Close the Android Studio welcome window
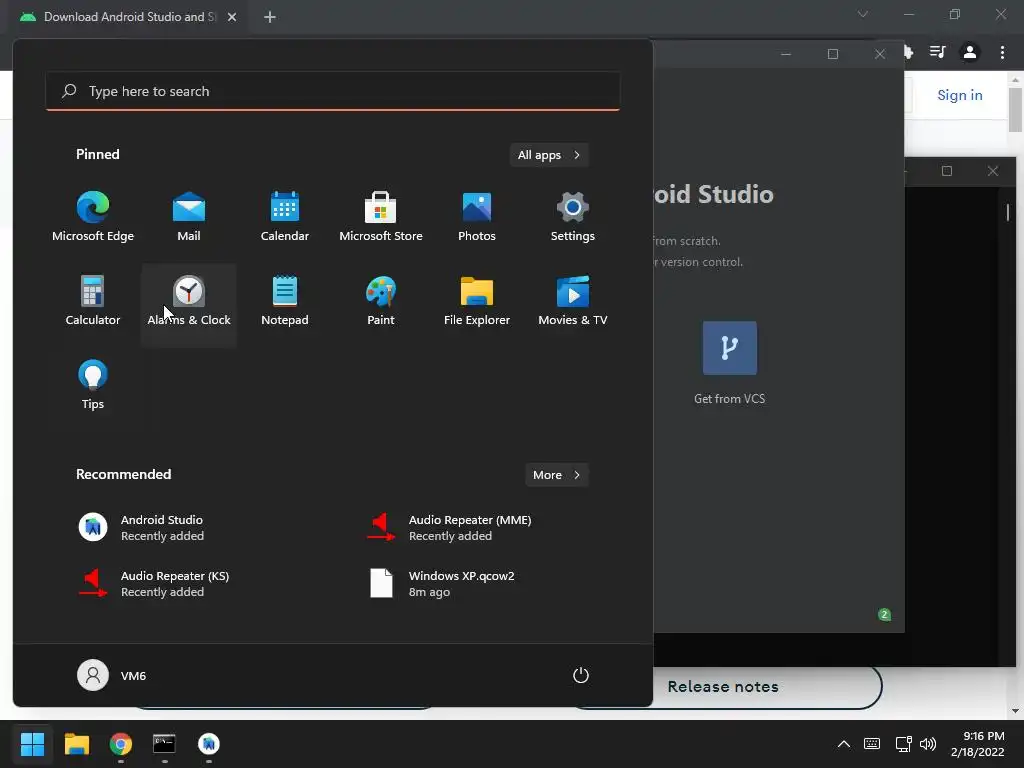 pos(880,54)
